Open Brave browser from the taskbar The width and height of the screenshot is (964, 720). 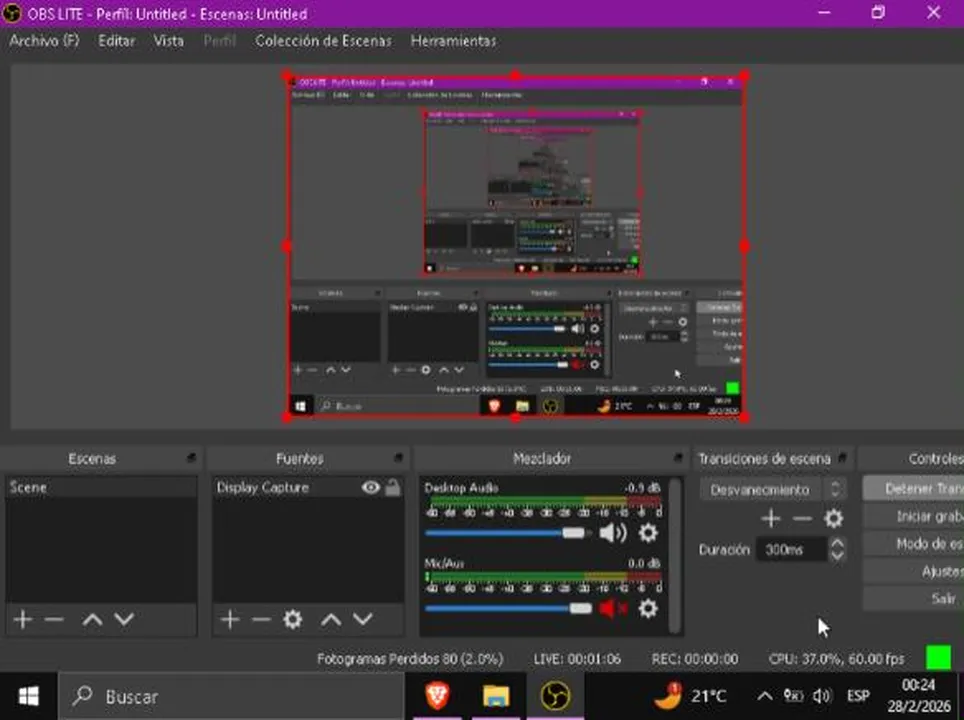(x=437, y=696)
